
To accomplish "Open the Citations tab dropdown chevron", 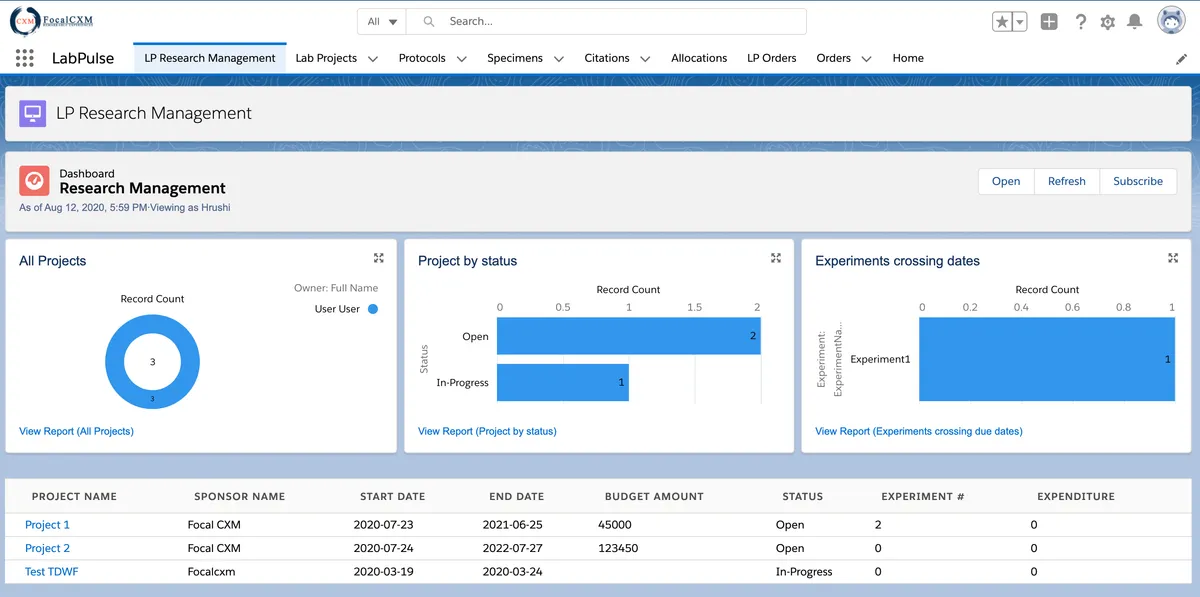I will pyautogui.click(x=646, y=59).
